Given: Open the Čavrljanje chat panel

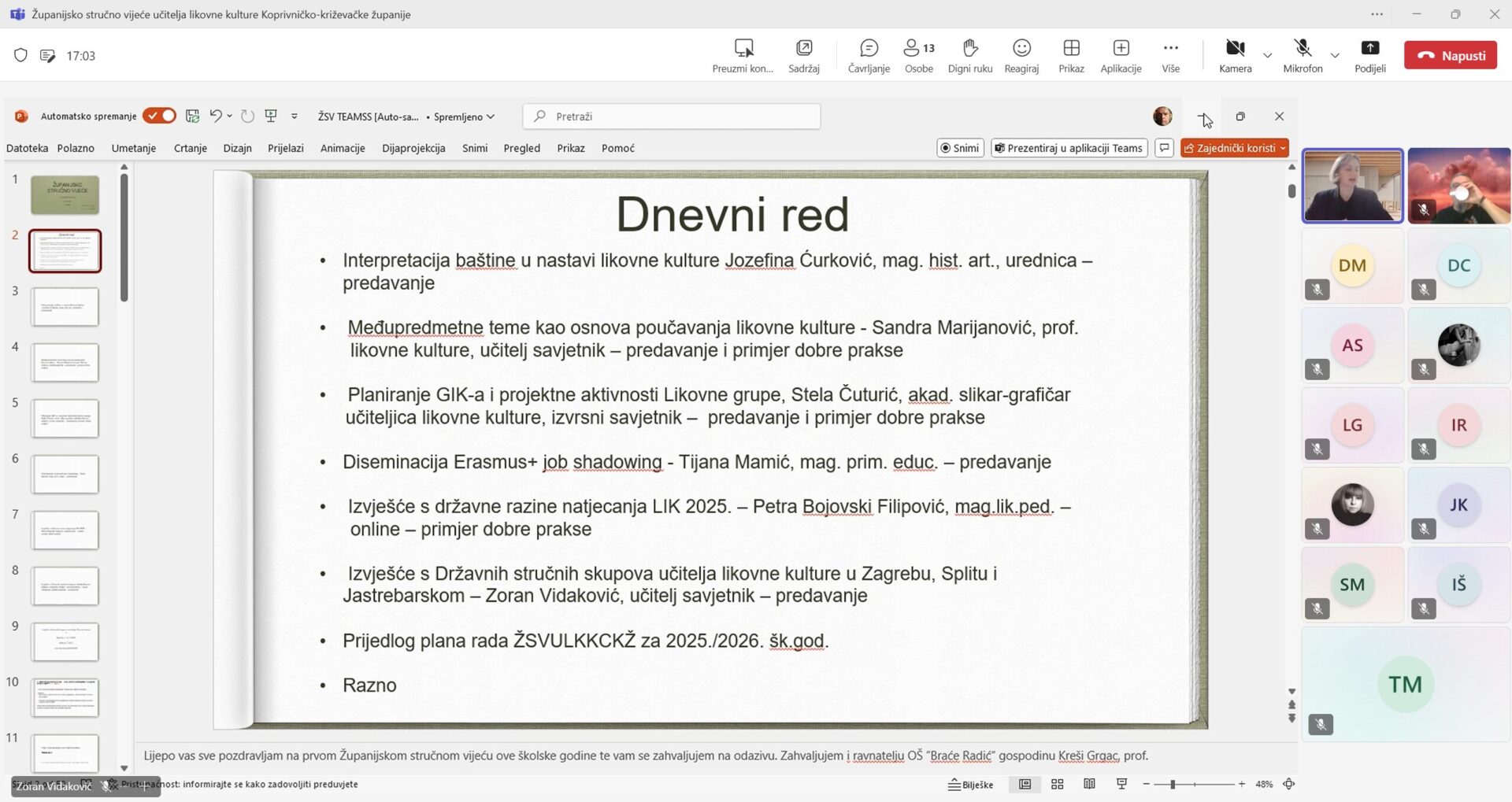Looking at the screenshot, I should [x=869, y=56].
